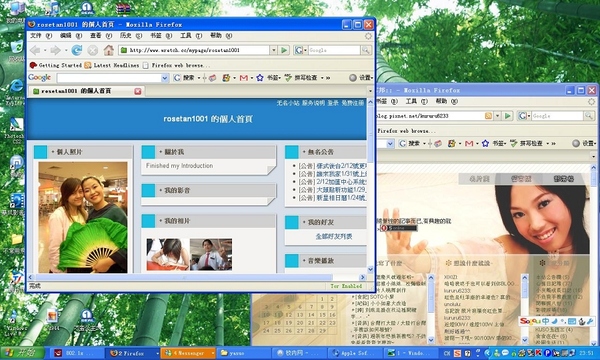This screenshot has height=360, width=600.
Task: Click Sogou input method toolbar logo
Action: [530, 321]
